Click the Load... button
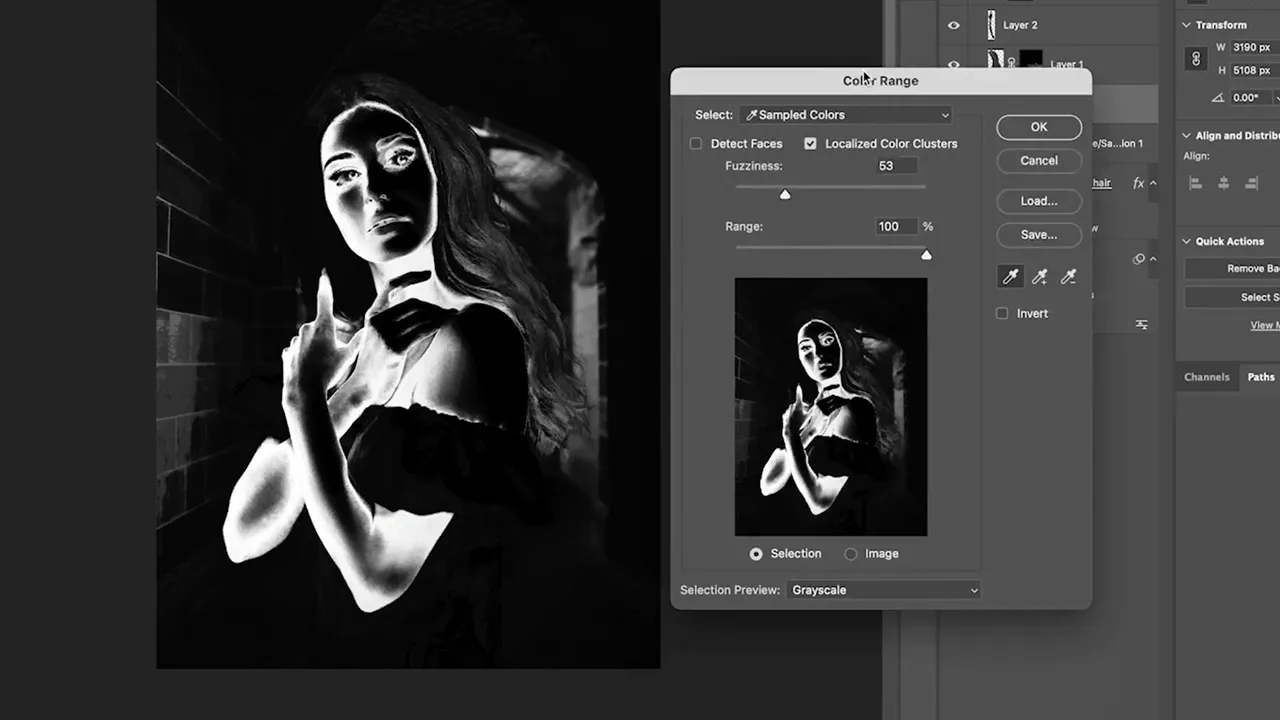The width and height of the screenshot is (1280, 720). point(1039,201)
